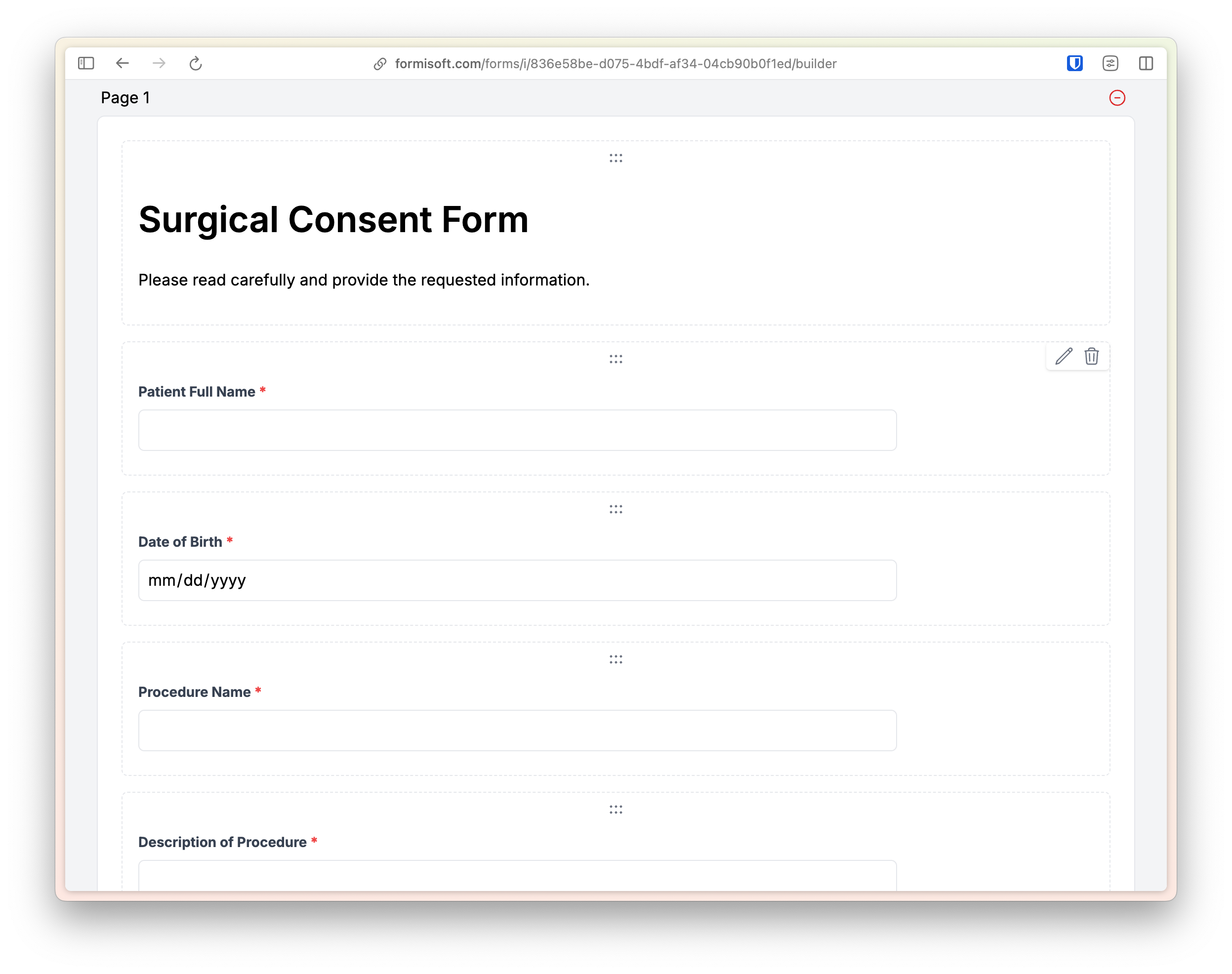The image size is (1232, 974).
Task: Toggle the browser sidebar panel icon
Action: pyautogui.click(x=86, y=63)
